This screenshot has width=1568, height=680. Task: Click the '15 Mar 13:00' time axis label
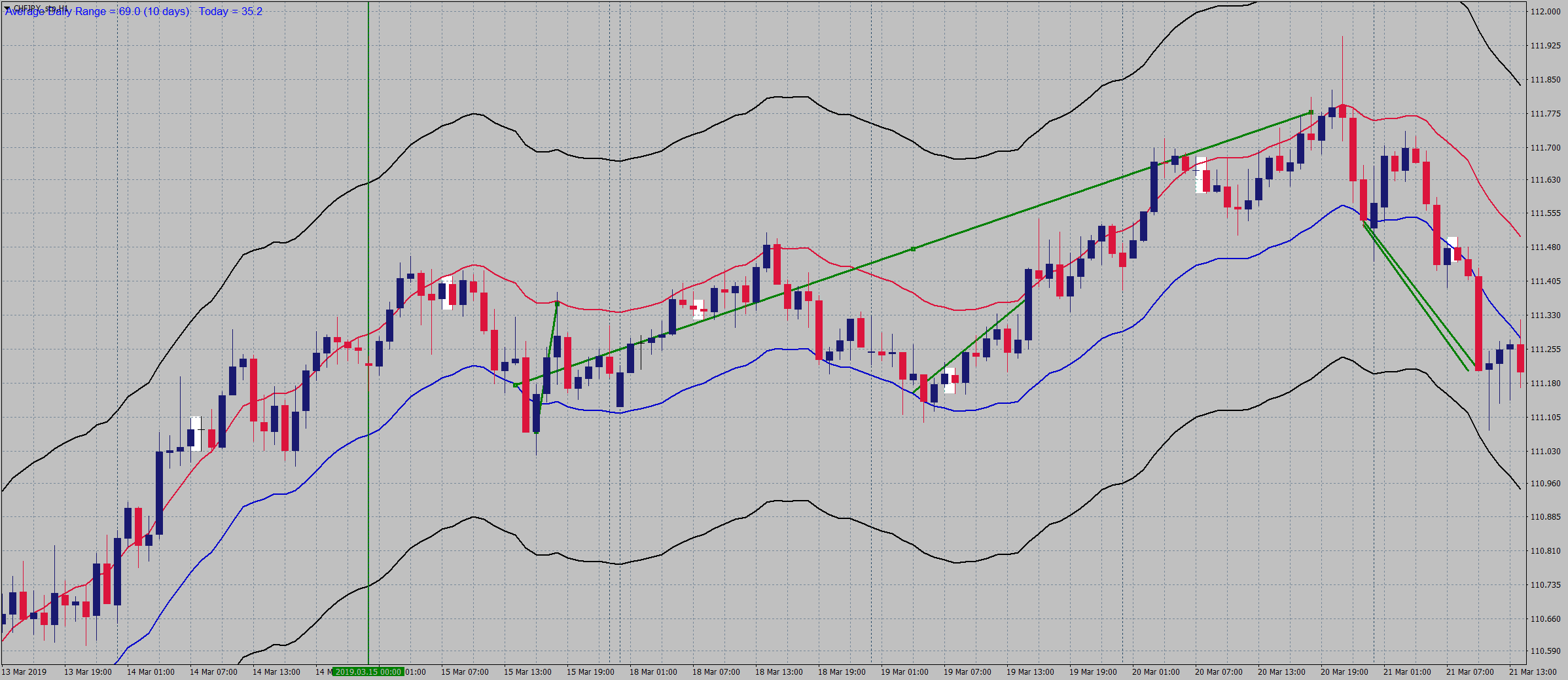527,672
